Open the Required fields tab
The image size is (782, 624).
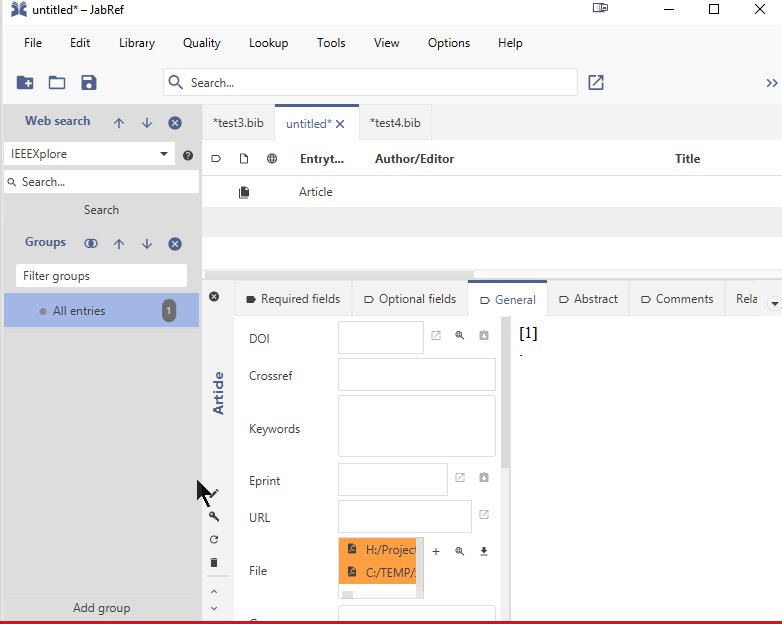[x=293, y=299]
